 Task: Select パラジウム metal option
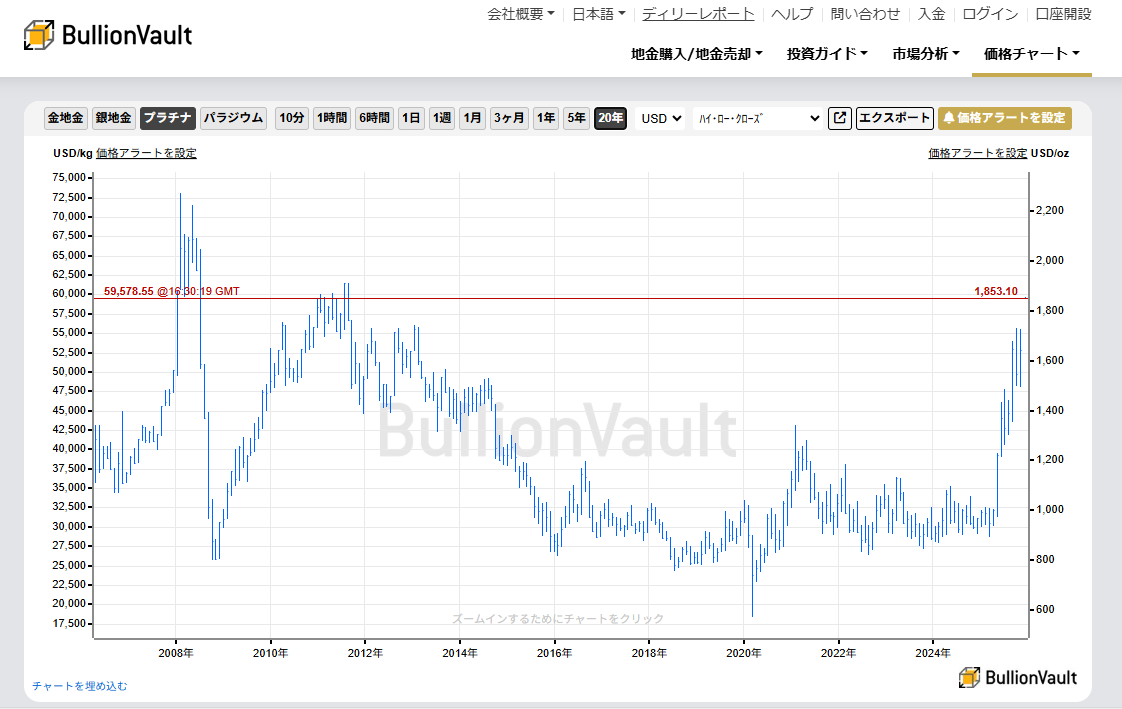pos(233,118)
